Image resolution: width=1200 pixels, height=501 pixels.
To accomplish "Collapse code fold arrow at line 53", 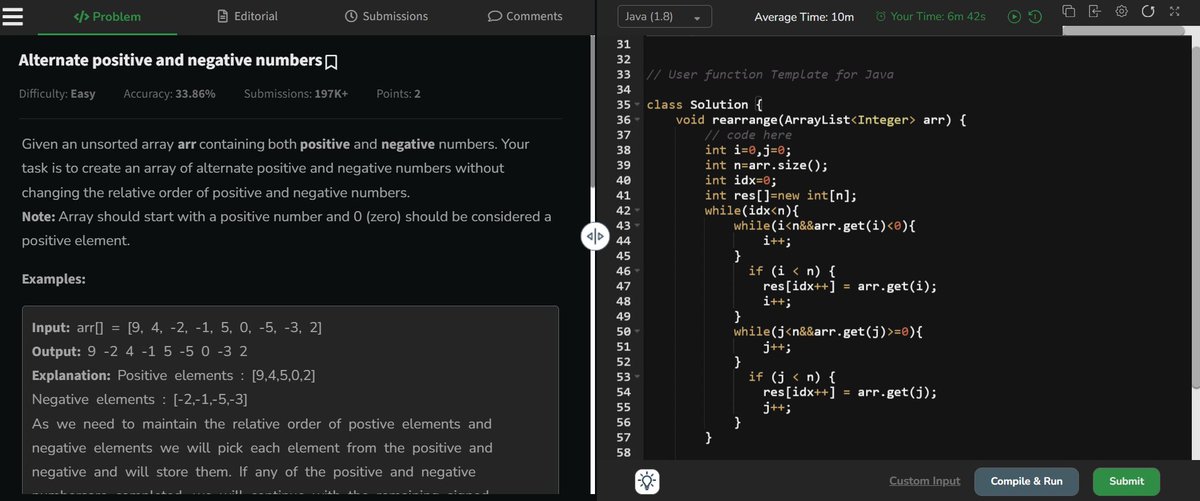I will point(637,377).
